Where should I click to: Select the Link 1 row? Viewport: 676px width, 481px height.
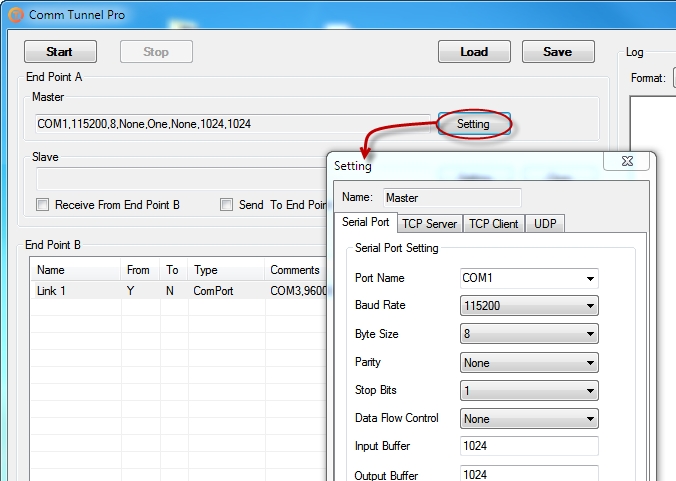pos(179,291)
